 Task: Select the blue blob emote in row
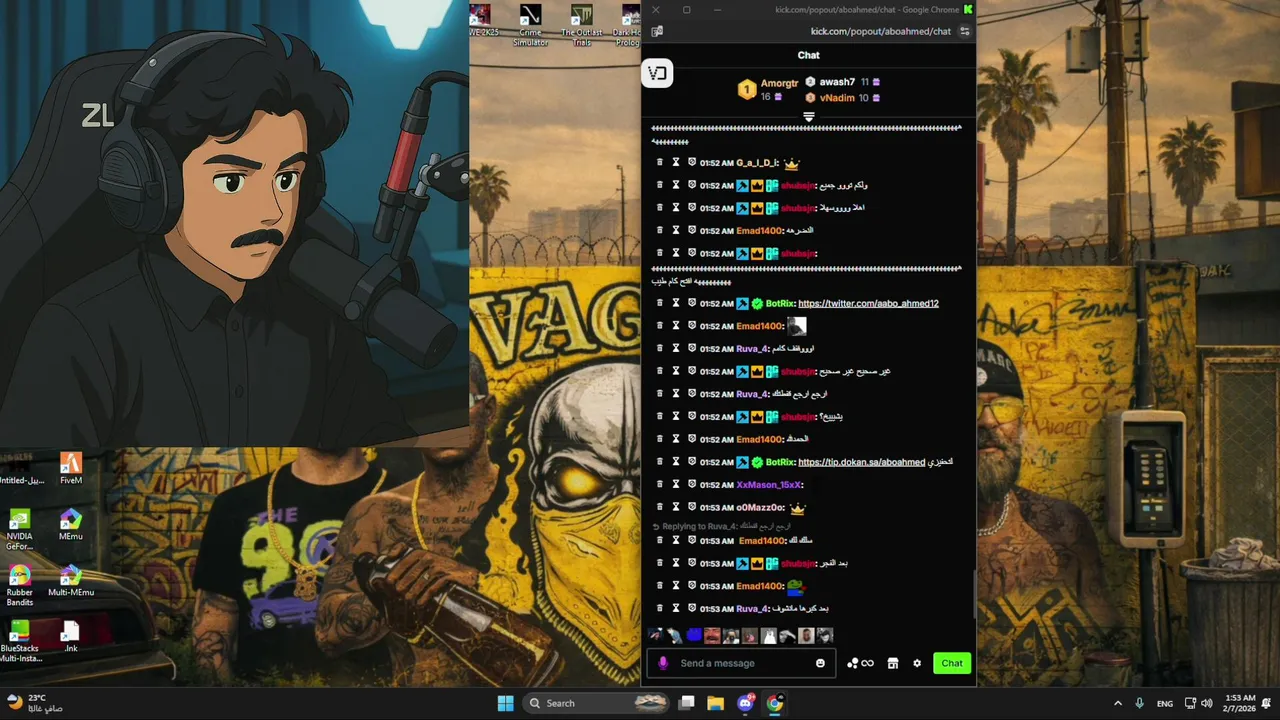coord(693,635)
